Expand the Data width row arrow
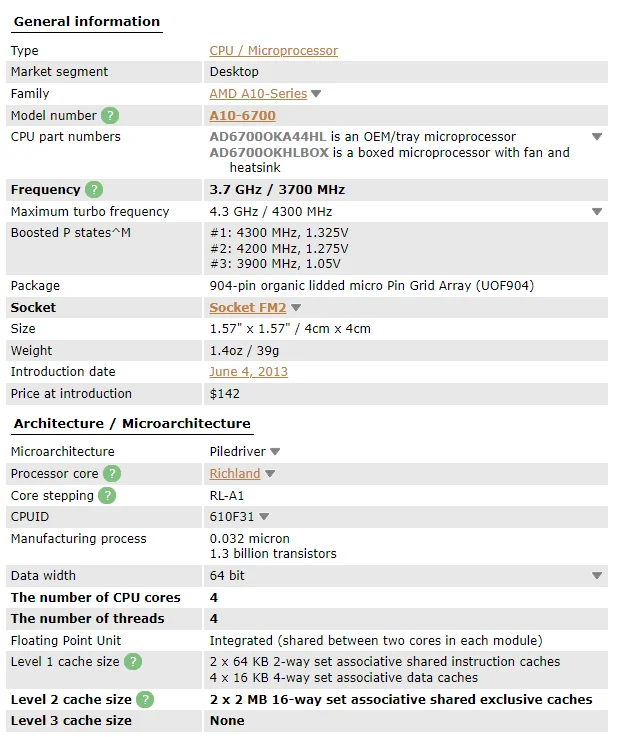The width and height of the screenshot is (619, 737). [597, 576]
